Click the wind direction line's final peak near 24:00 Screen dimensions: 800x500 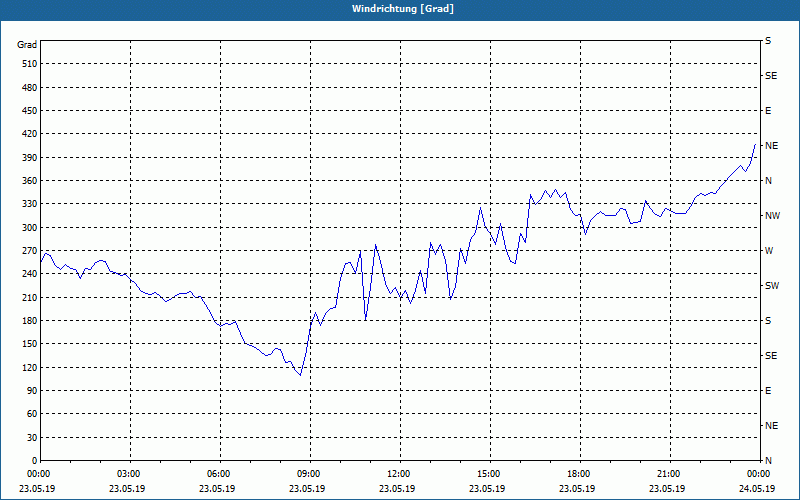pyautogui.click(x=755, y=144)
